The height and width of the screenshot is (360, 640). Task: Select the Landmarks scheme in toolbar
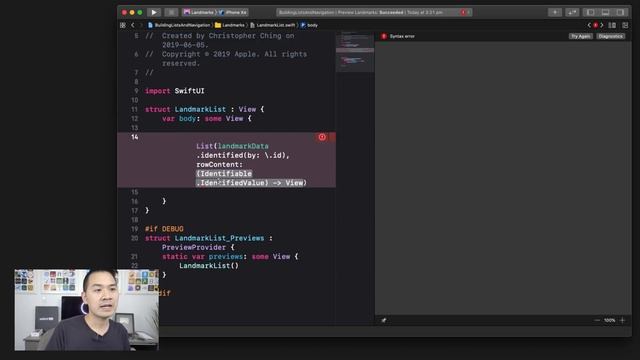click(x=199, y=12)
